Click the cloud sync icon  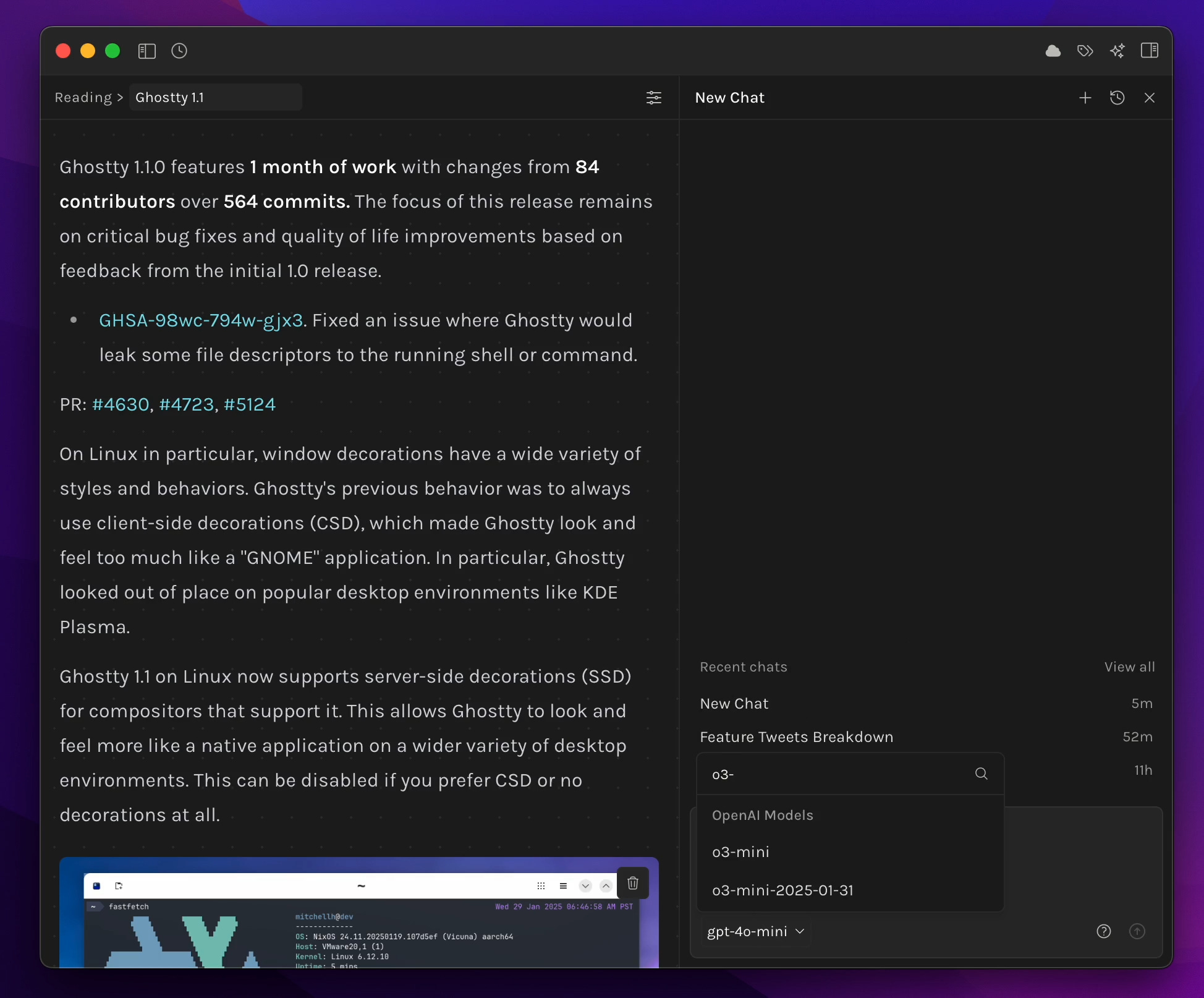pyautogui.click(x=1053, y=51)
